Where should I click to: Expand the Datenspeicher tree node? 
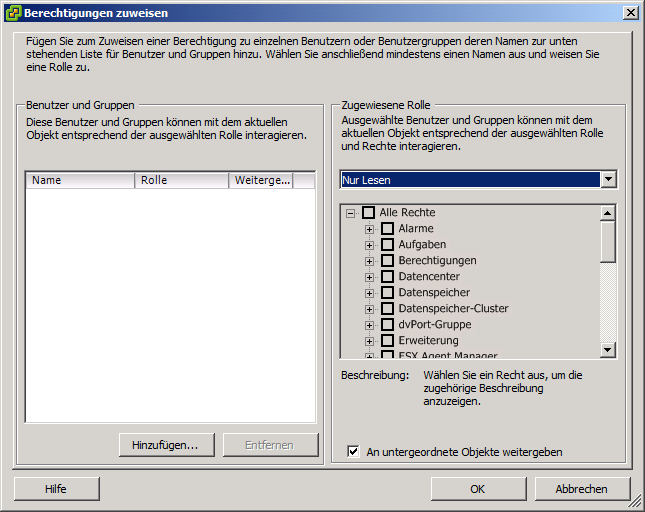(369, 293)
